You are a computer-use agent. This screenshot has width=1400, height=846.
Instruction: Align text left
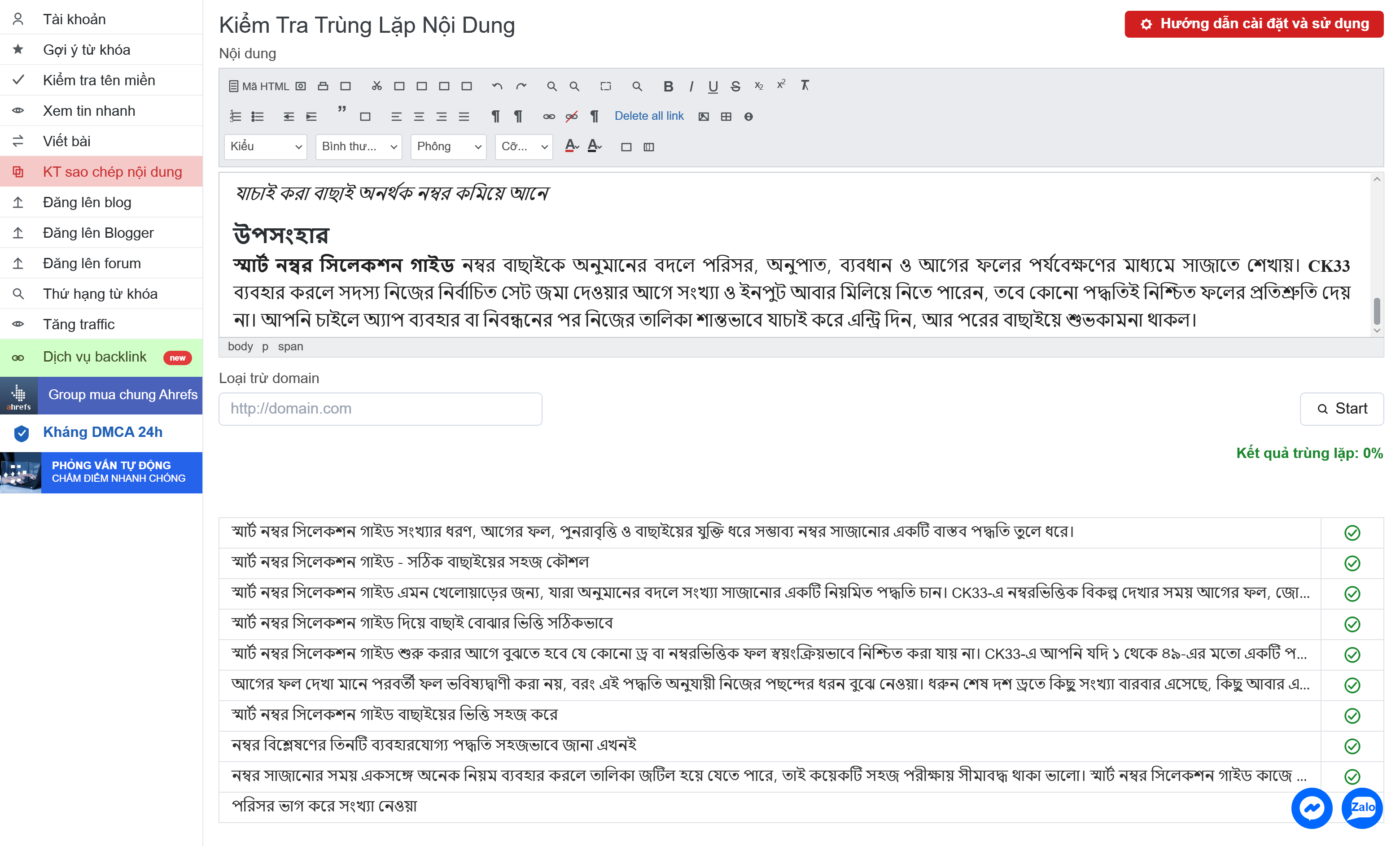(397, 117)
